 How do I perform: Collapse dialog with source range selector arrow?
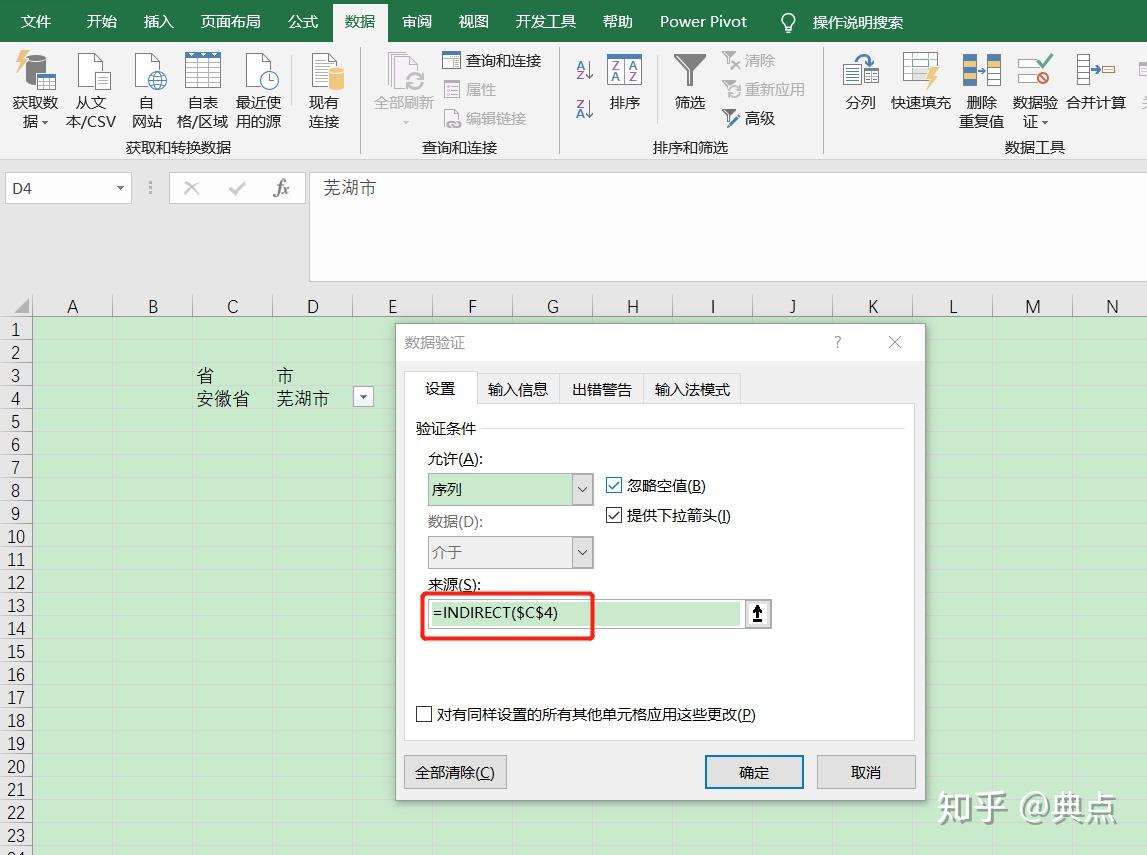point(758,614)
